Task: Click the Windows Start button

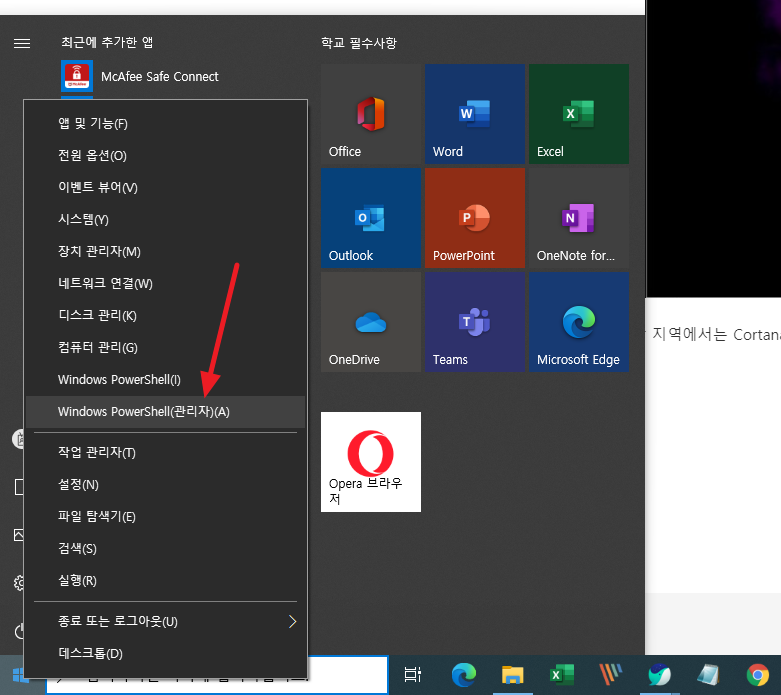Action: click(20, 675)
